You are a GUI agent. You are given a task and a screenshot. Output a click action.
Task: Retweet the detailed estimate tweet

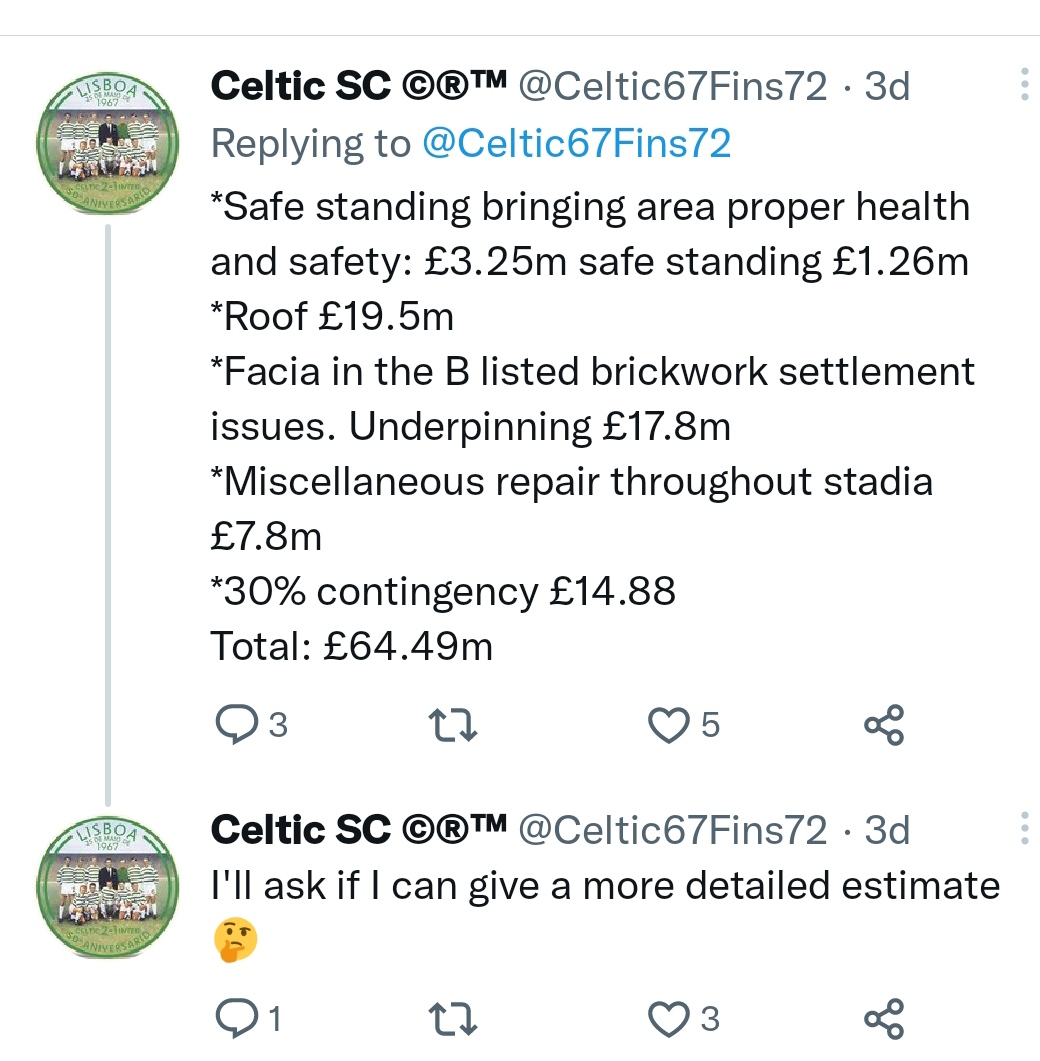click(452, 1019)
